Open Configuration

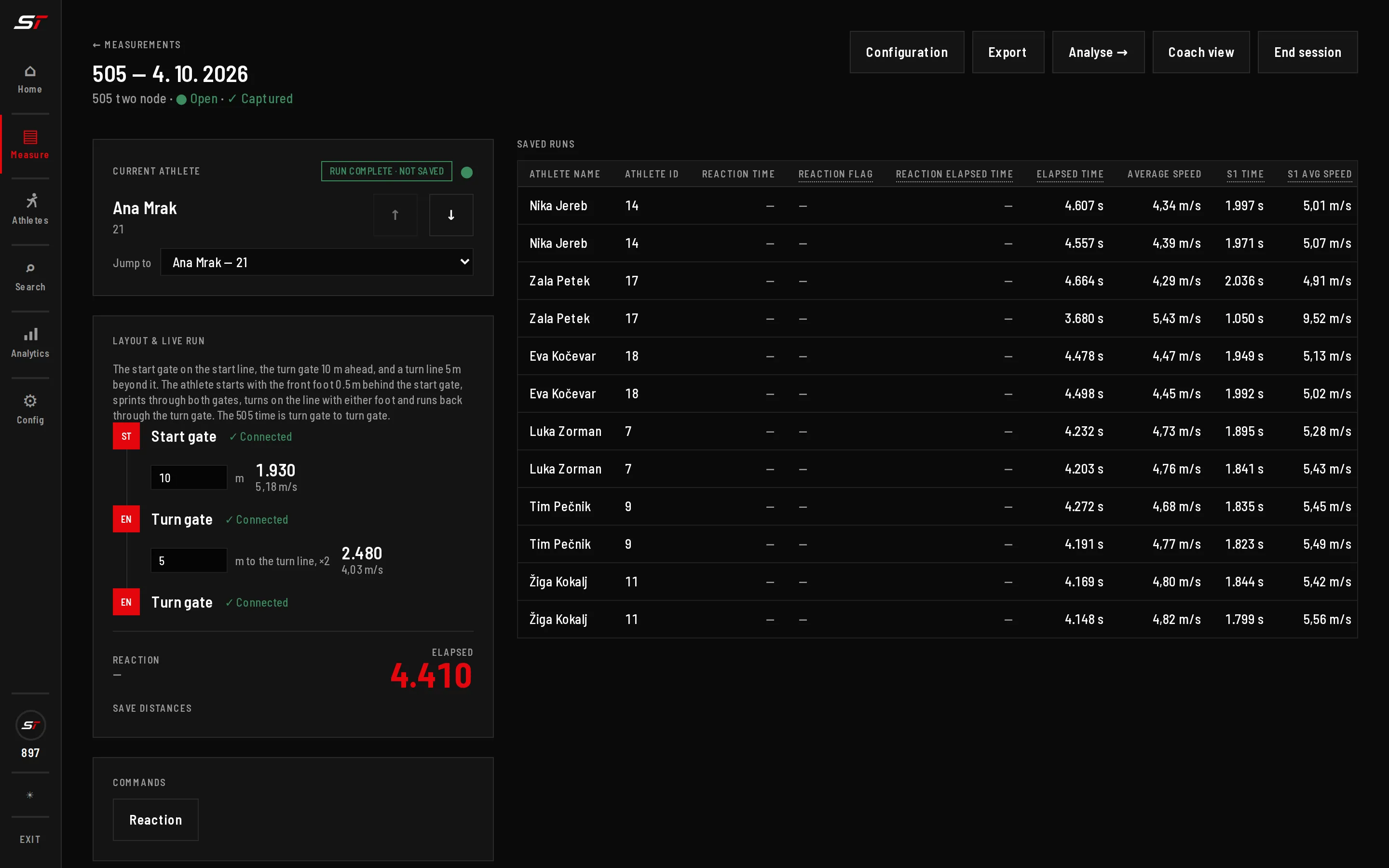click(x=906, y=52)
